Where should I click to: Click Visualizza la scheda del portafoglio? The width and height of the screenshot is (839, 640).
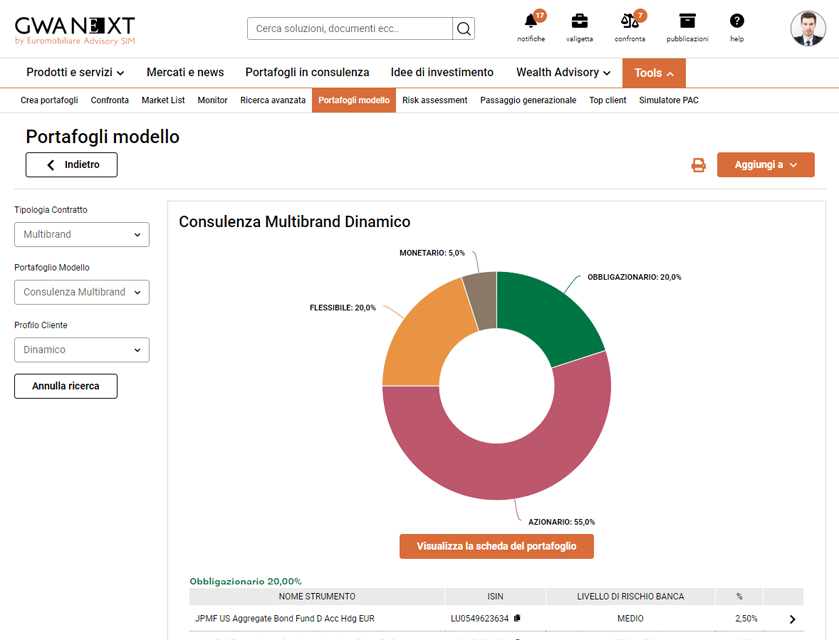[x=497, y=546]
